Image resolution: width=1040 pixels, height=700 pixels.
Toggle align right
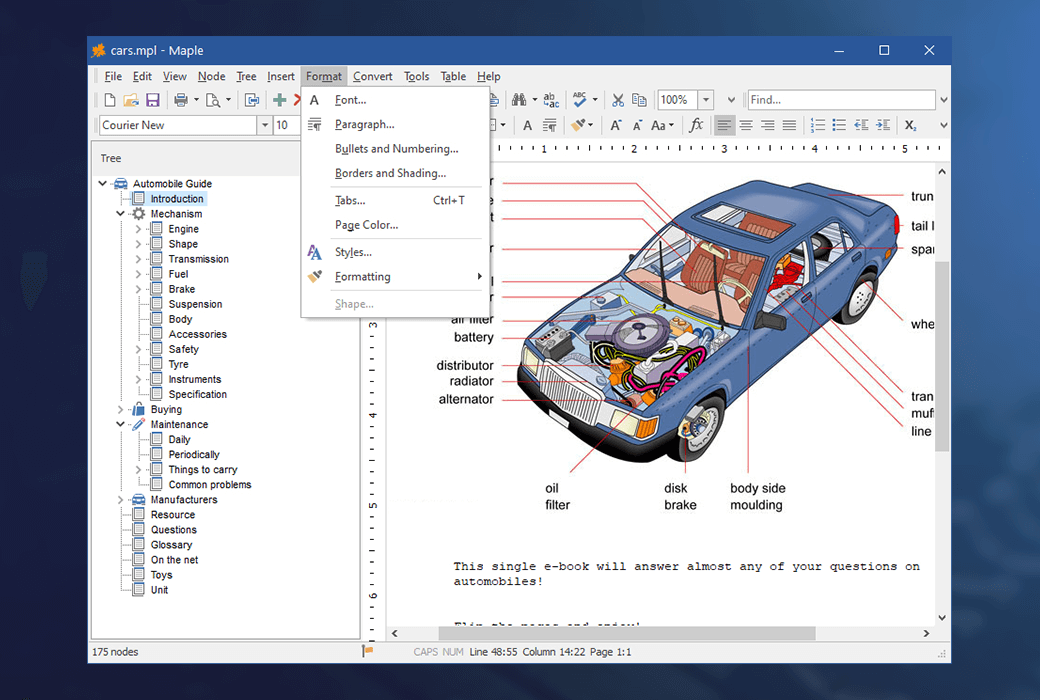[767, 125]
